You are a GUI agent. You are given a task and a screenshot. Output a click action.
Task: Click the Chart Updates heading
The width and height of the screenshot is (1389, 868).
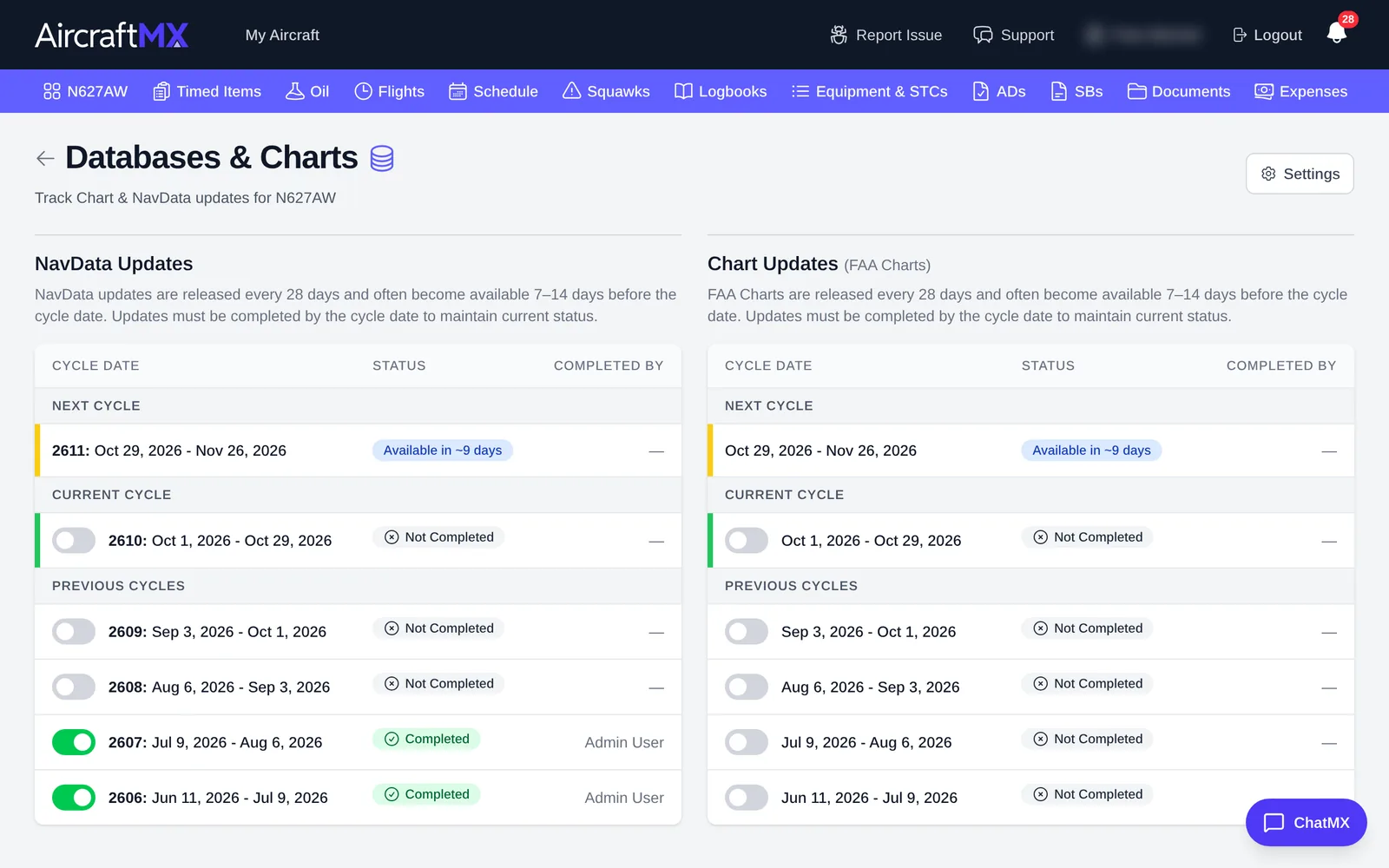[773, 264]
